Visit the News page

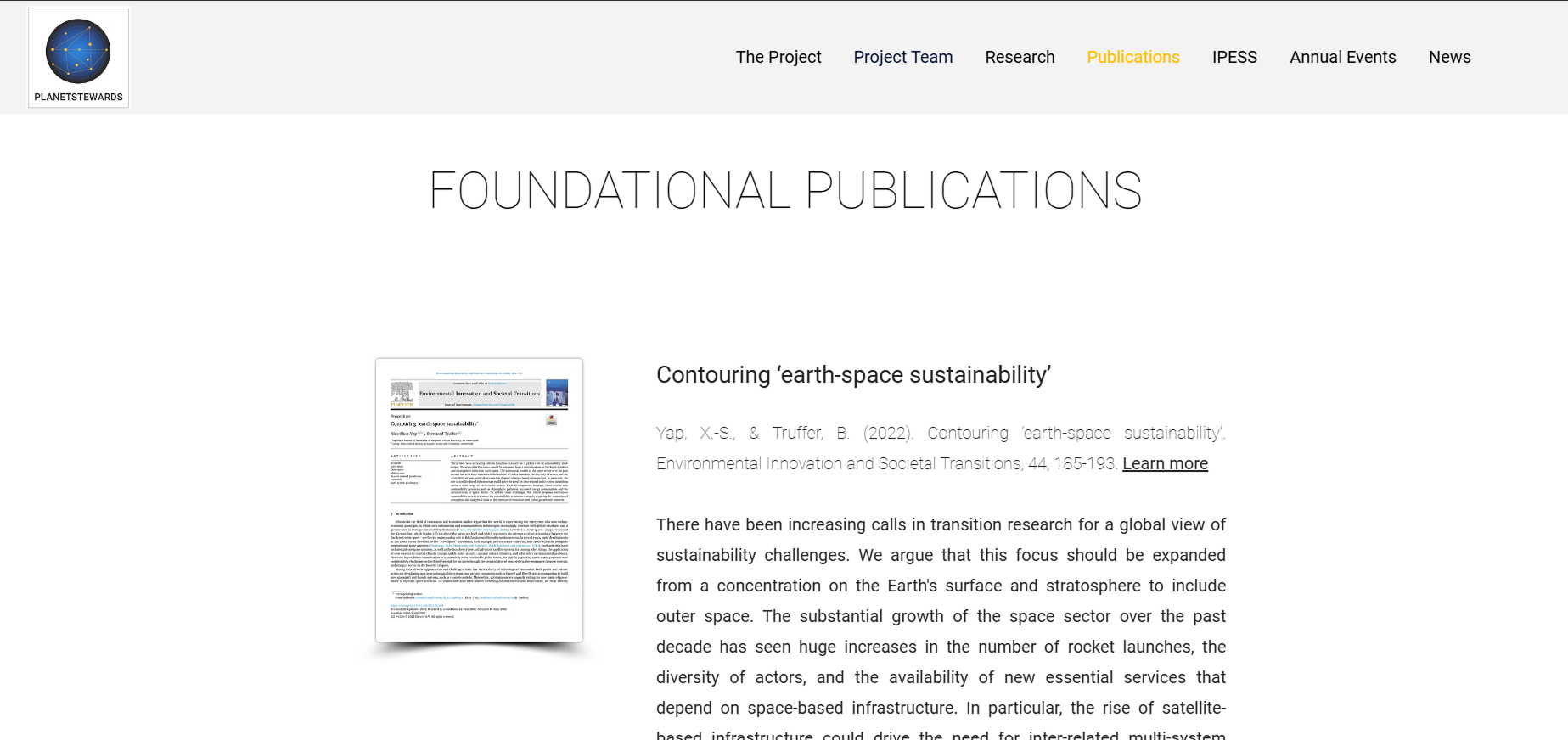[x=1449, y=57]
